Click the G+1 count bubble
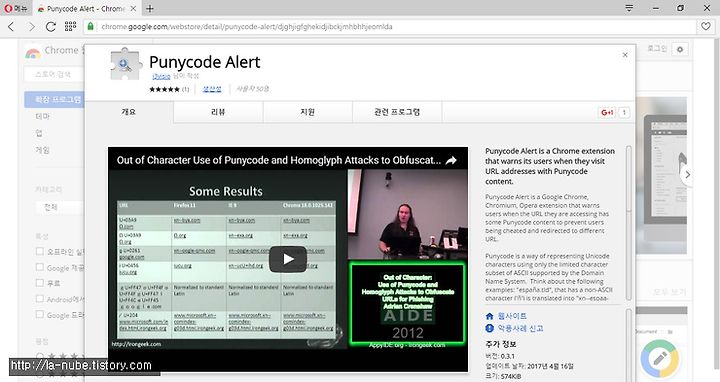The width and height of the screenshot is (720, 382). (x=624, y=112)
